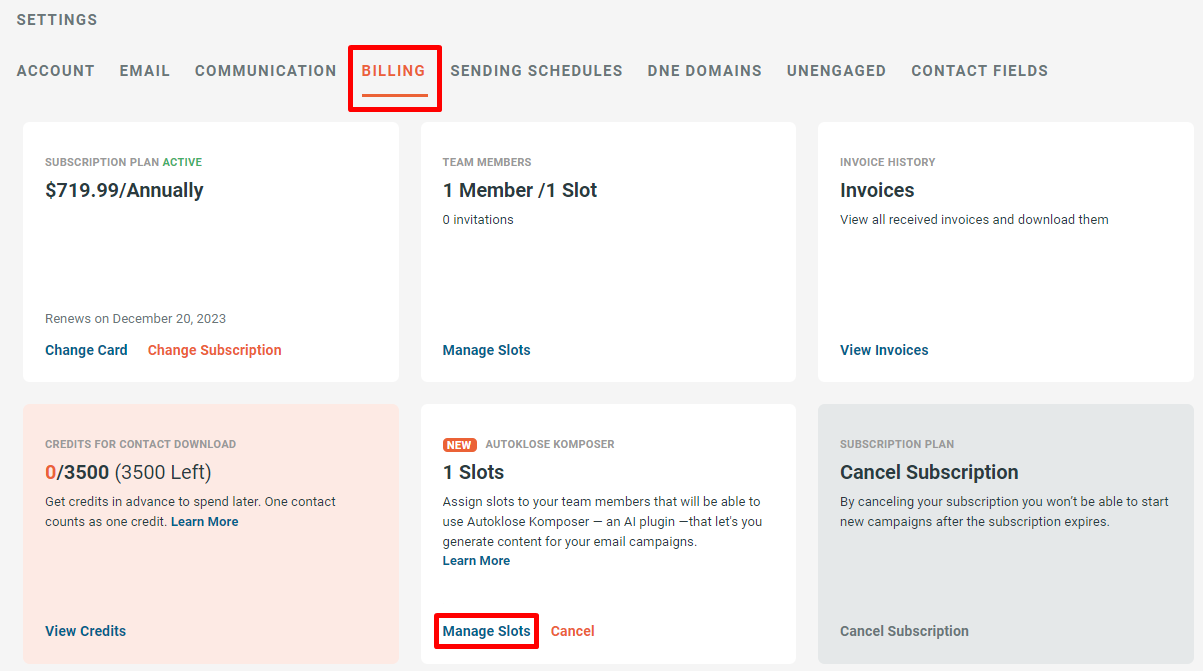Click Change Card on subscription plan
Image resolution: width=1203 pixels, height=671 pixels.
point(86,350)
